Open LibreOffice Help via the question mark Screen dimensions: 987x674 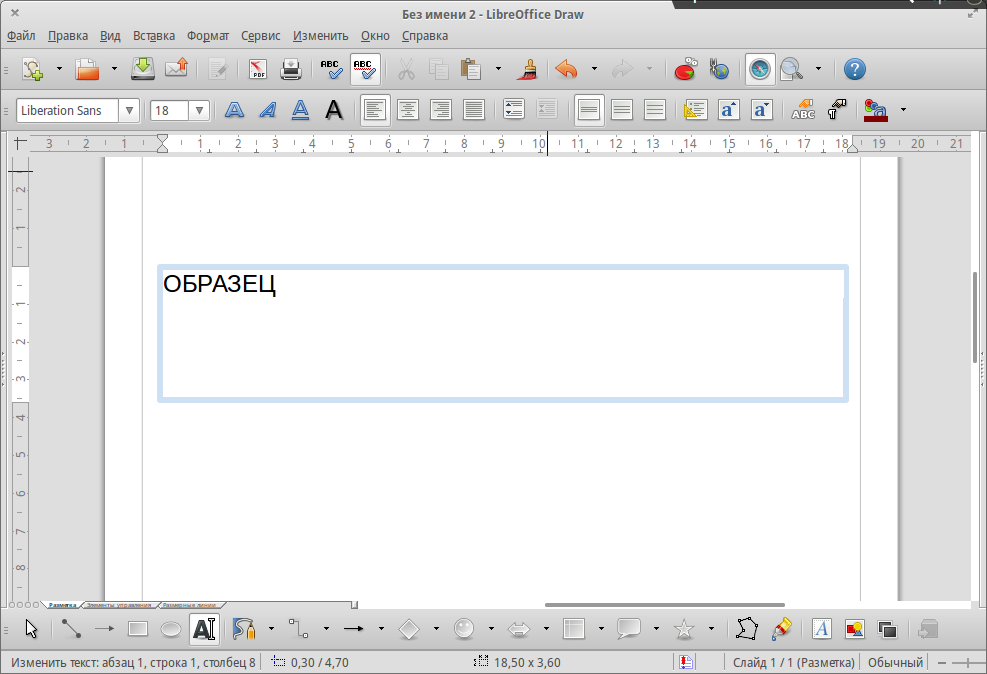[854, 69]
